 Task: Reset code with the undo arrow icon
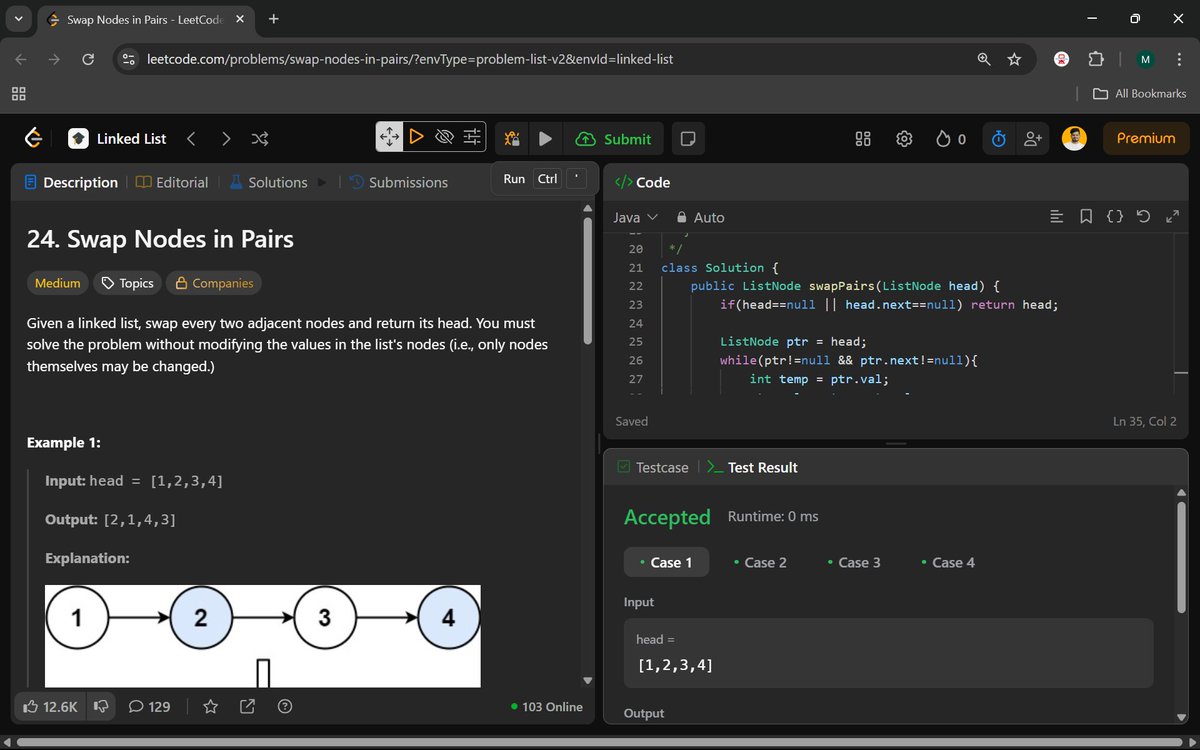(x=1144, y=217)
